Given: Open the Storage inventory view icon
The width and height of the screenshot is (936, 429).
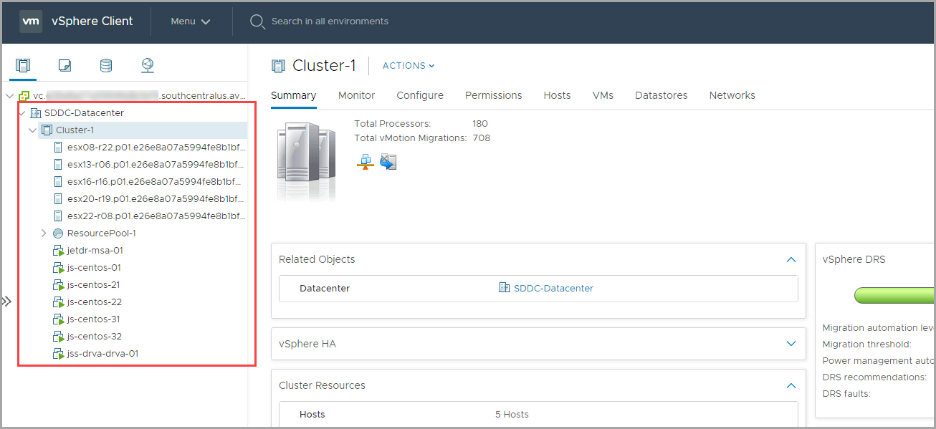Looking at the screenshot, I should 106,66.
